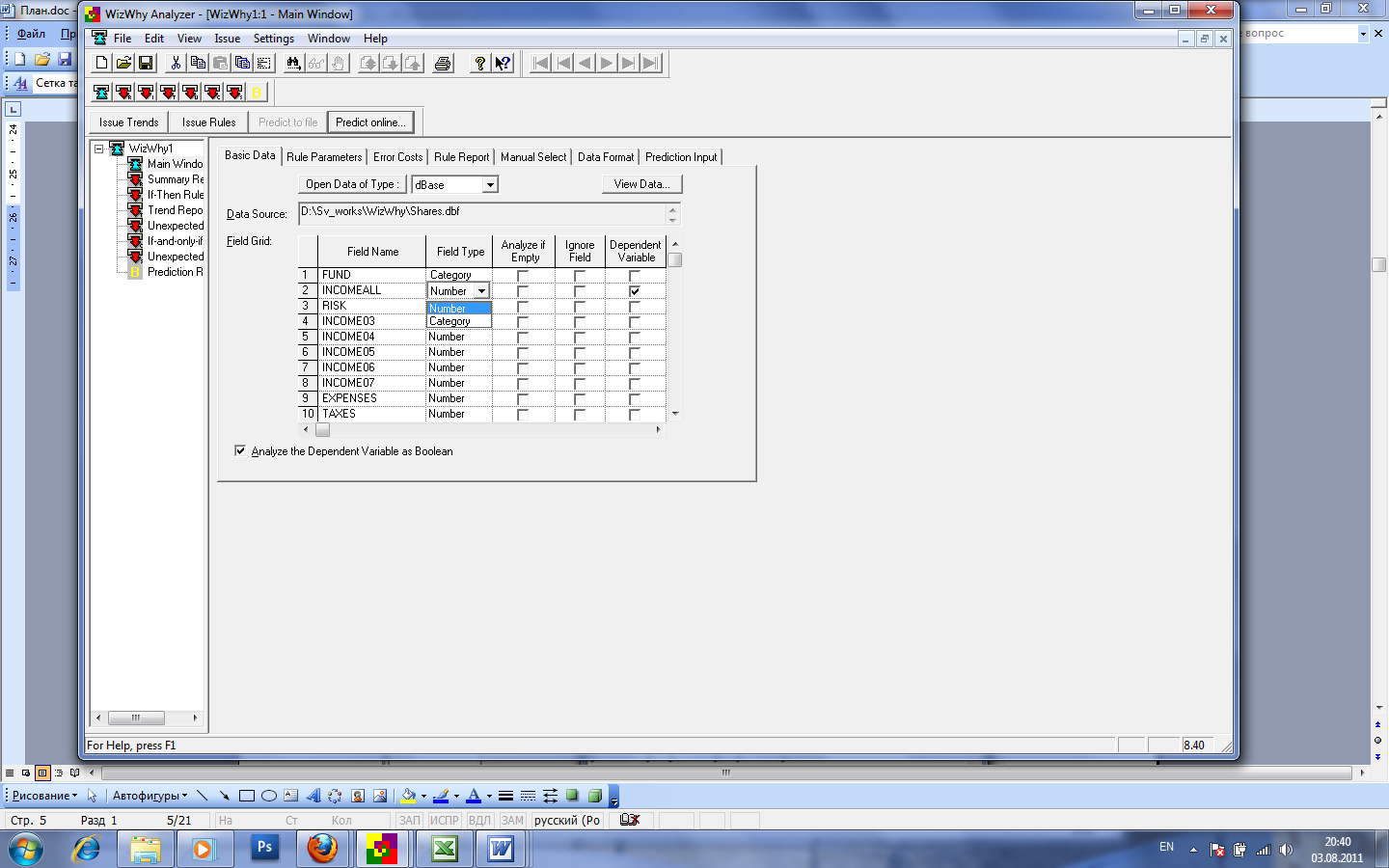Open the Issue menu
Screen dimensions: 1389x868
click(228, 39)
